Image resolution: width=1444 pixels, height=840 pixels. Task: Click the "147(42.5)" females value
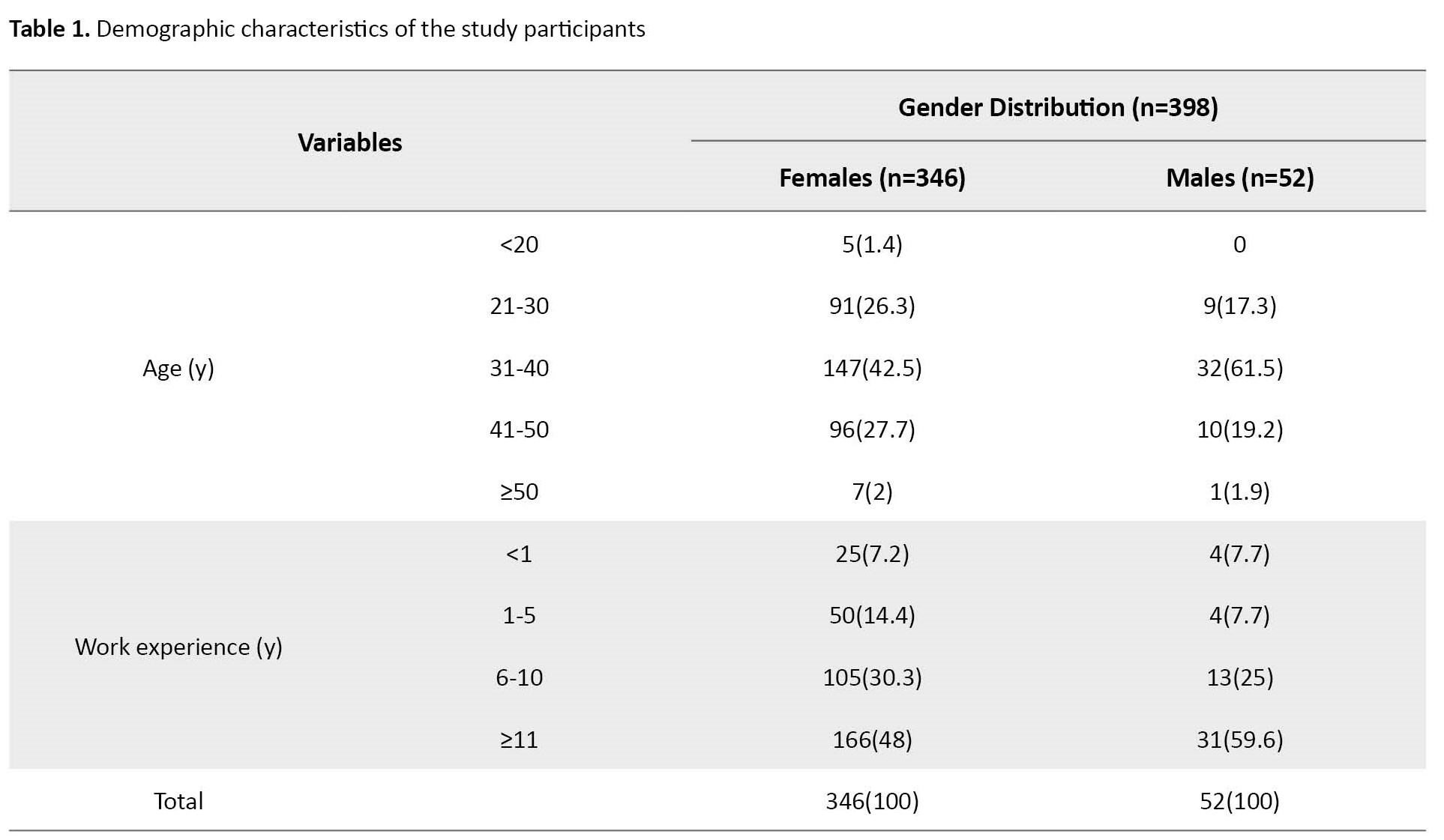872,368
